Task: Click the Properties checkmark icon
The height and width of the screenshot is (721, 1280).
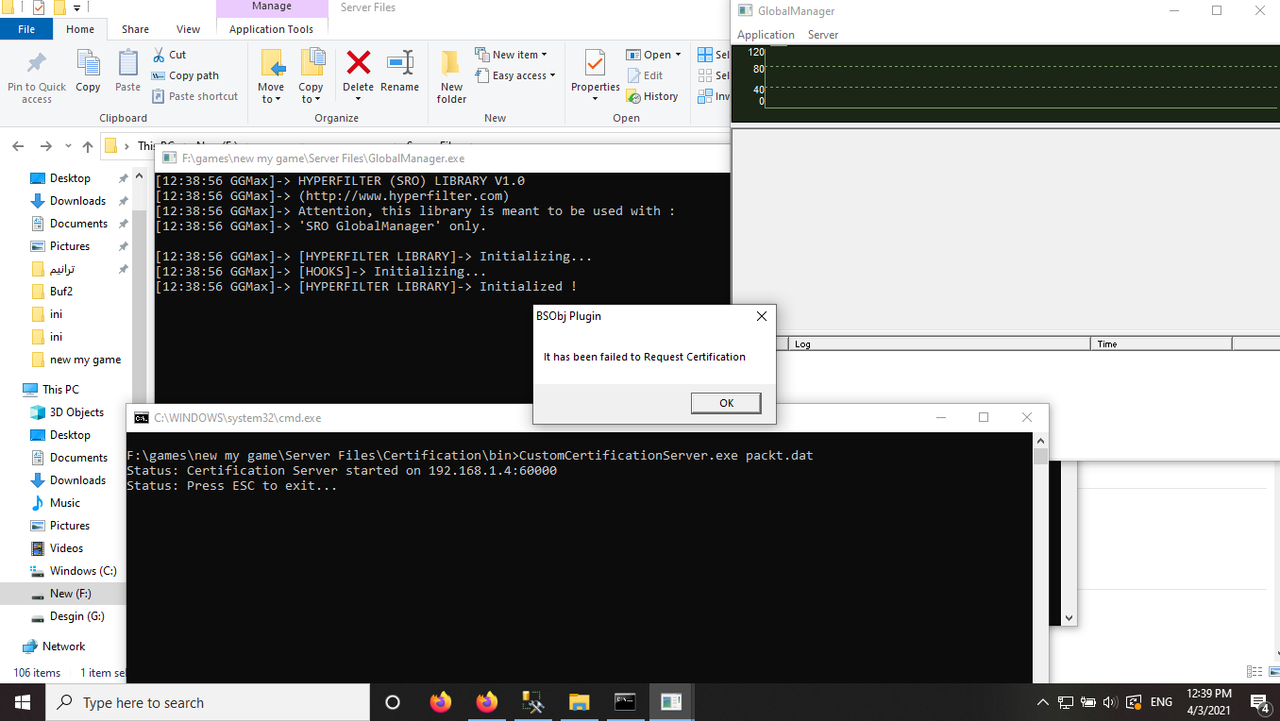Action: click(x=595, y=63)
